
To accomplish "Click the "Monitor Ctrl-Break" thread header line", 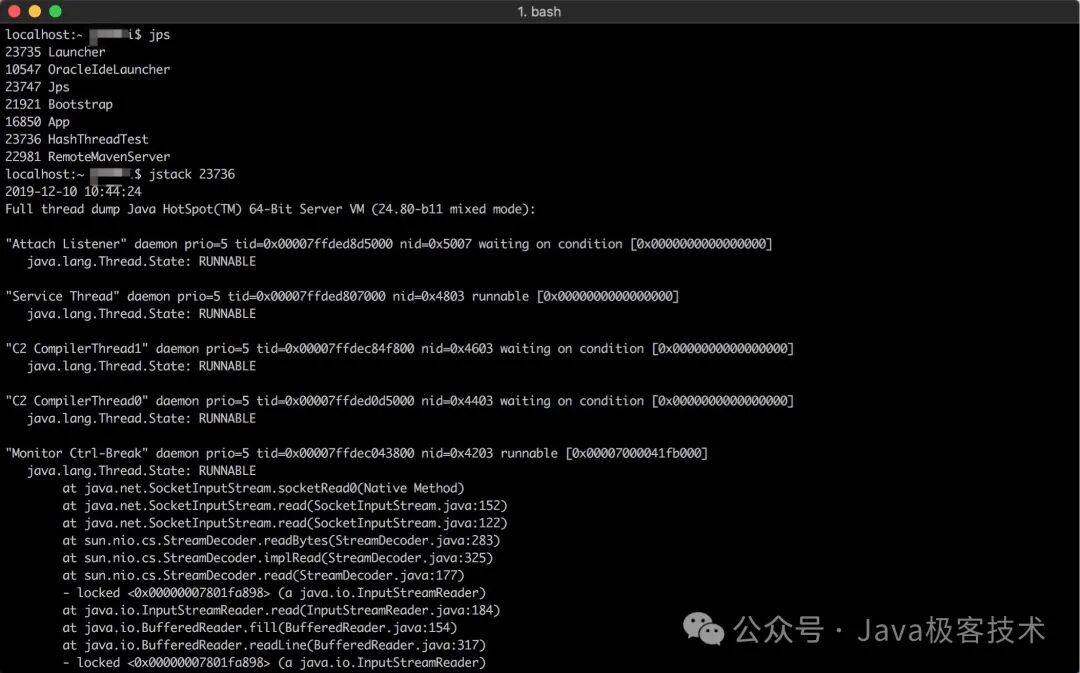I will tap(356, 453).
